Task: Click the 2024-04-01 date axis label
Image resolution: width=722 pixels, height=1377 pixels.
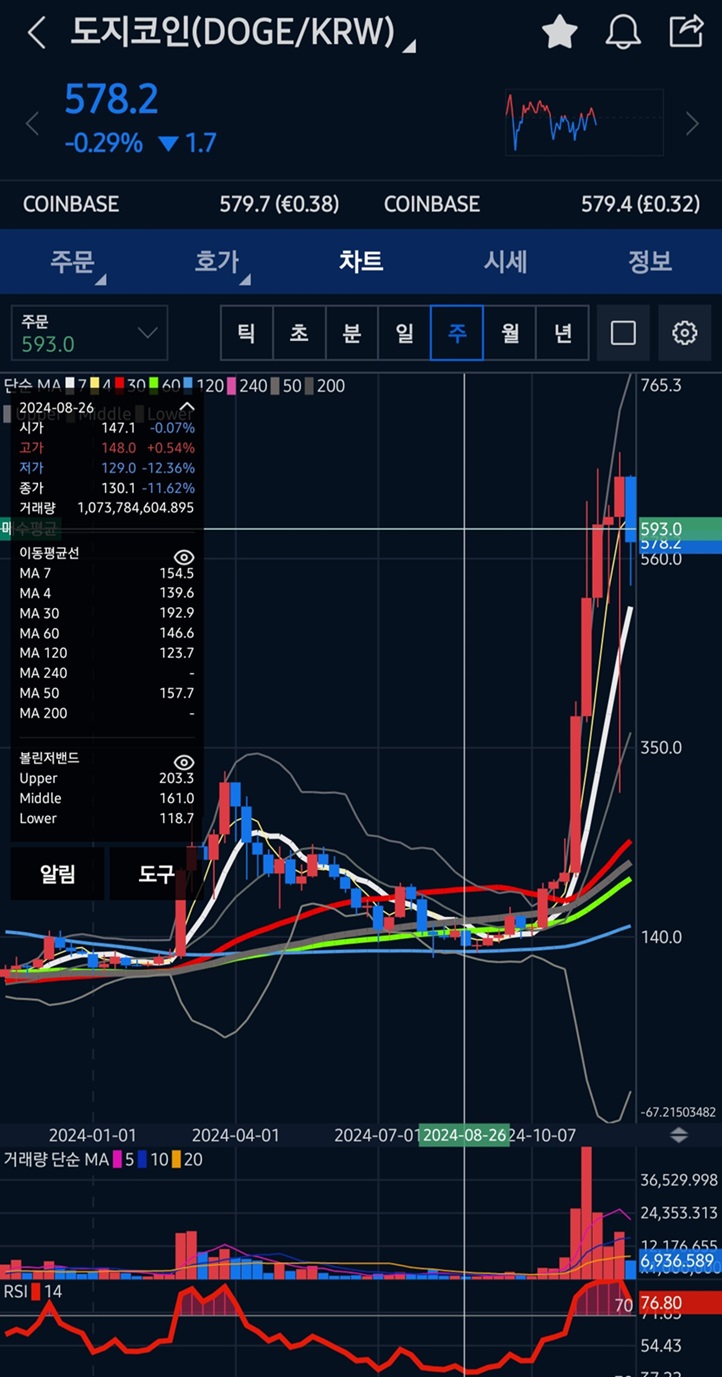Action: click(x=236, y=1135)
